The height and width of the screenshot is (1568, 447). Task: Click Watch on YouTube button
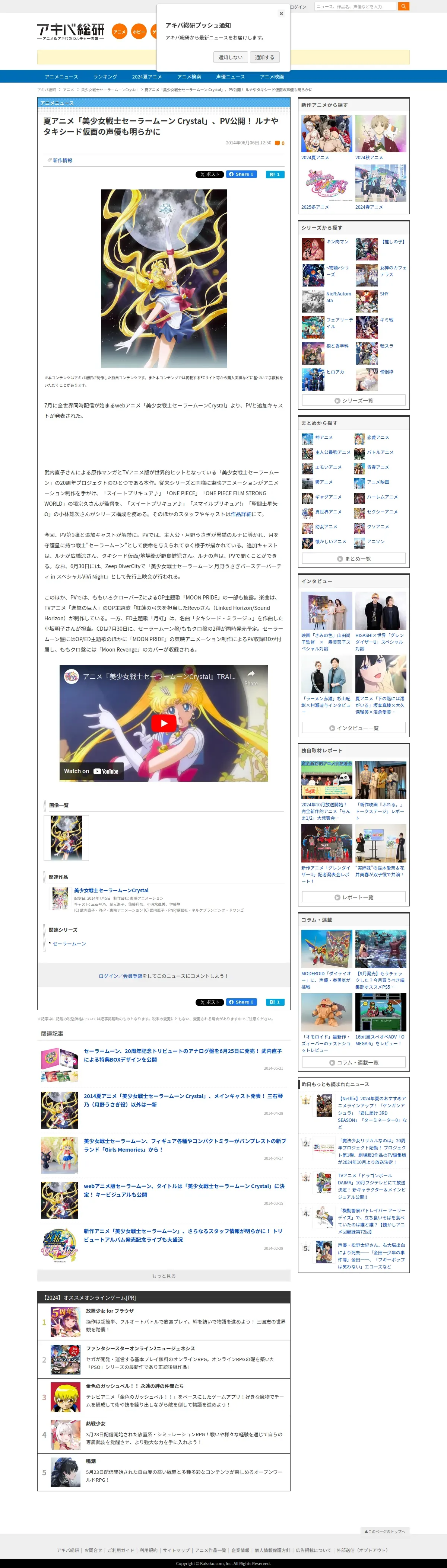(91, 771)
